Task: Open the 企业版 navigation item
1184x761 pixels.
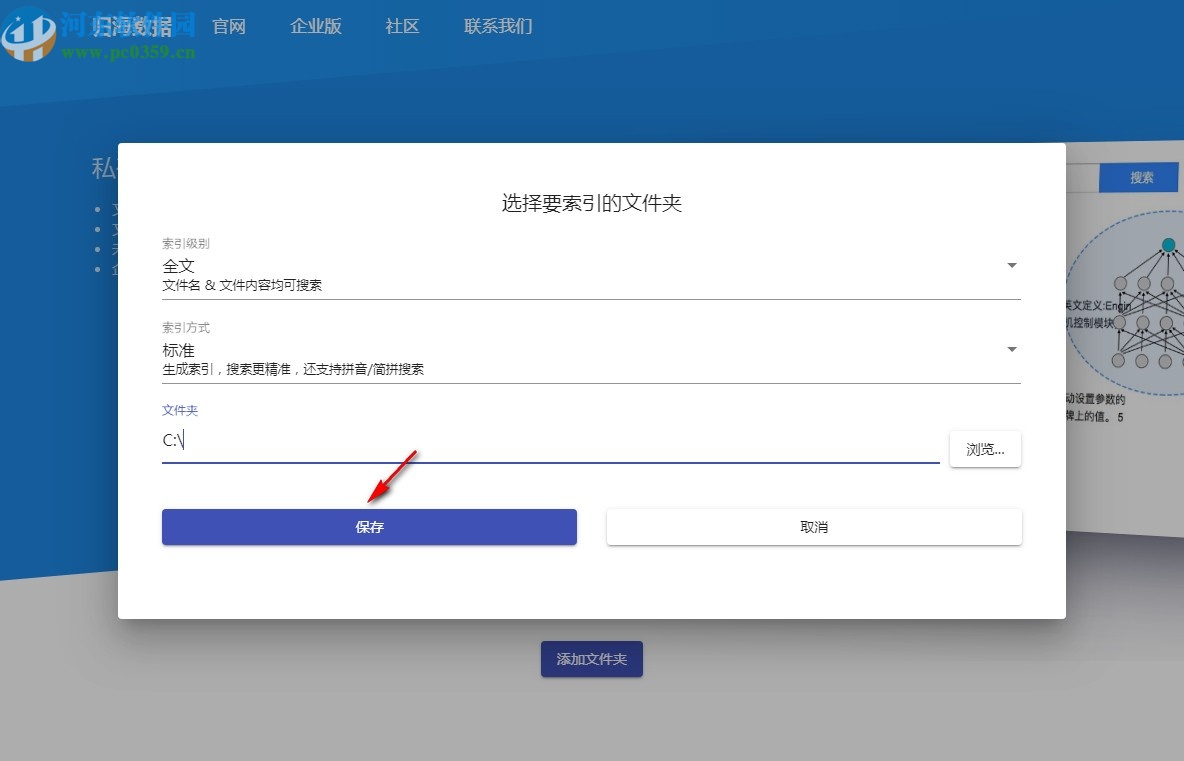Action: point(316,26)
